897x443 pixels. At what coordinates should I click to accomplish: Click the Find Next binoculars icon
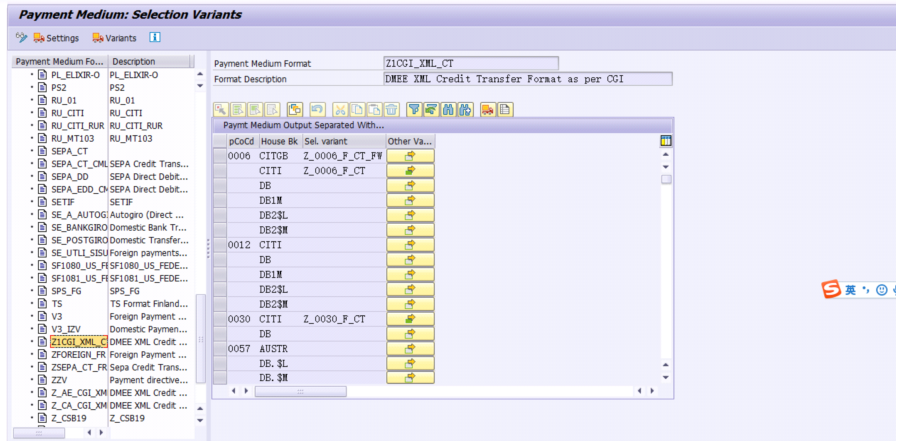pos(465,109)
